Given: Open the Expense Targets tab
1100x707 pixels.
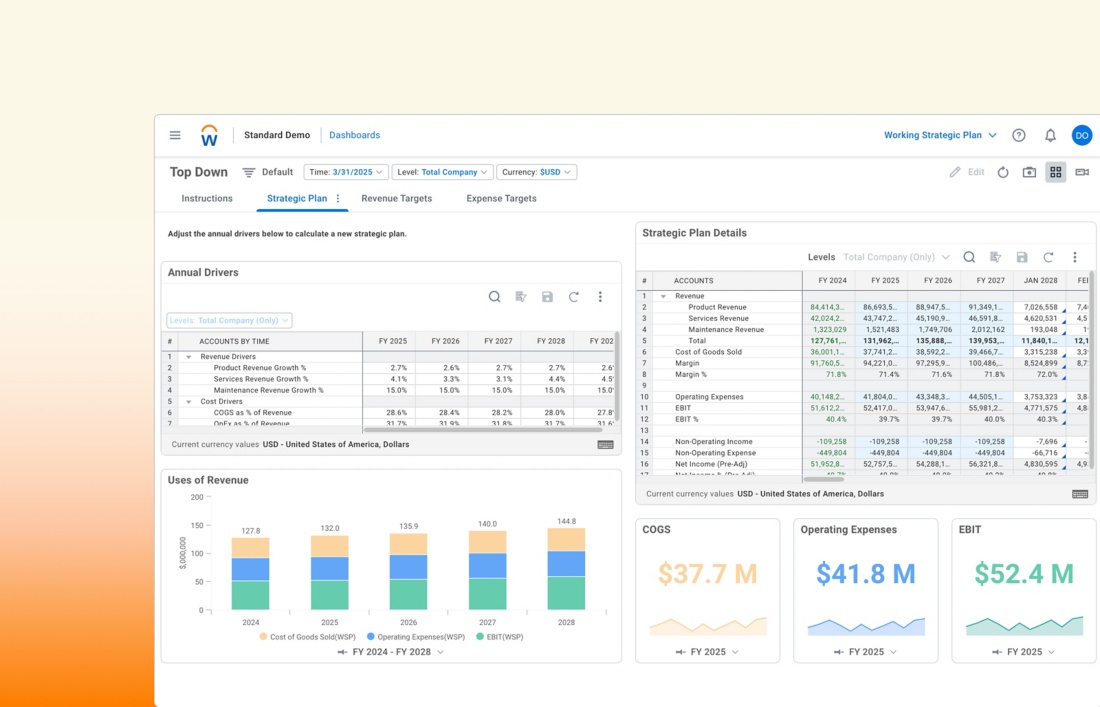Looking at the screenshot, I should pos(501,198).
